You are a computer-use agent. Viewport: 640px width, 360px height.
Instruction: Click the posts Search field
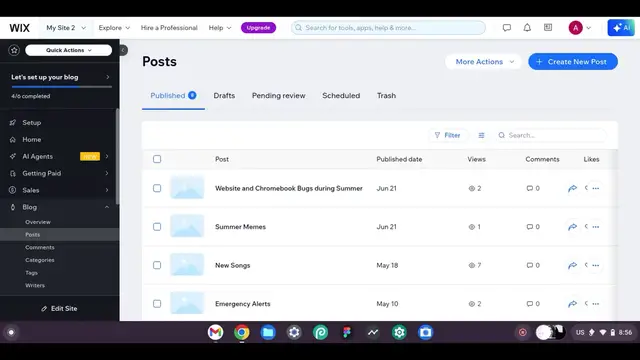click(x=551, y=135)
